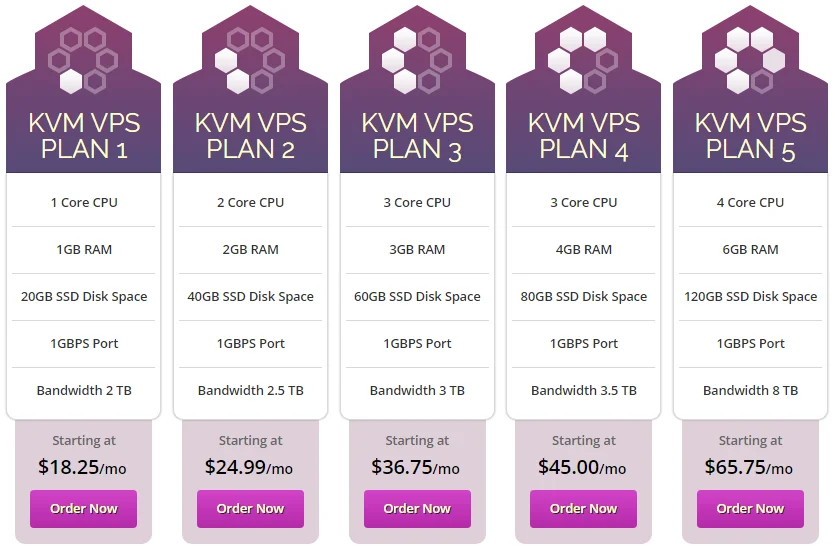This screenshot has height=552, width=835.
Task: Select the KVM VPS PLAN 1 heading
Action: [84, 136]
